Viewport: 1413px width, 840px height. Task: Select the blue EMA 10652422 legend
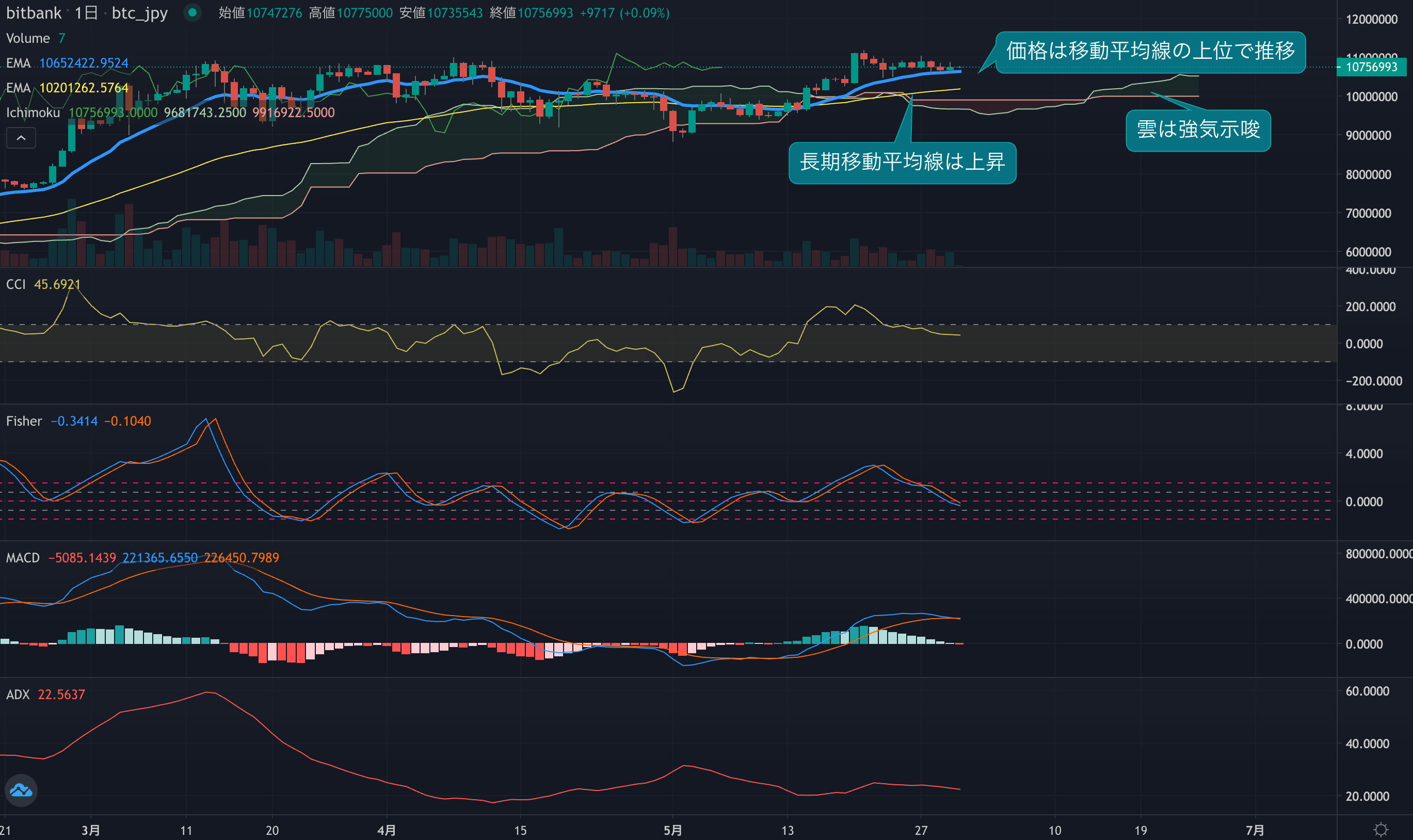[x=67, y=63]
